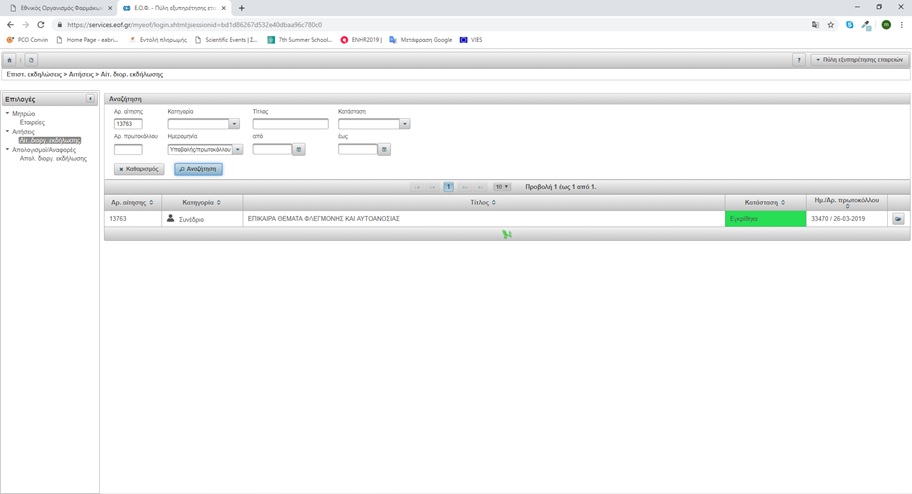Open the application folder icon in row 13763
The image size is (912, 494).
click(897, 219)
